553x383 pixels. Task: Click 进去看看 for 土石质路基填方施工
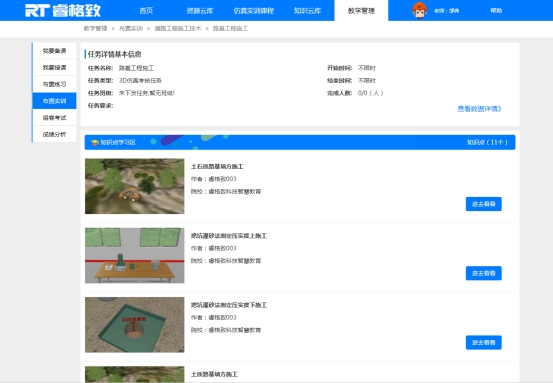[x=484, y=204]
